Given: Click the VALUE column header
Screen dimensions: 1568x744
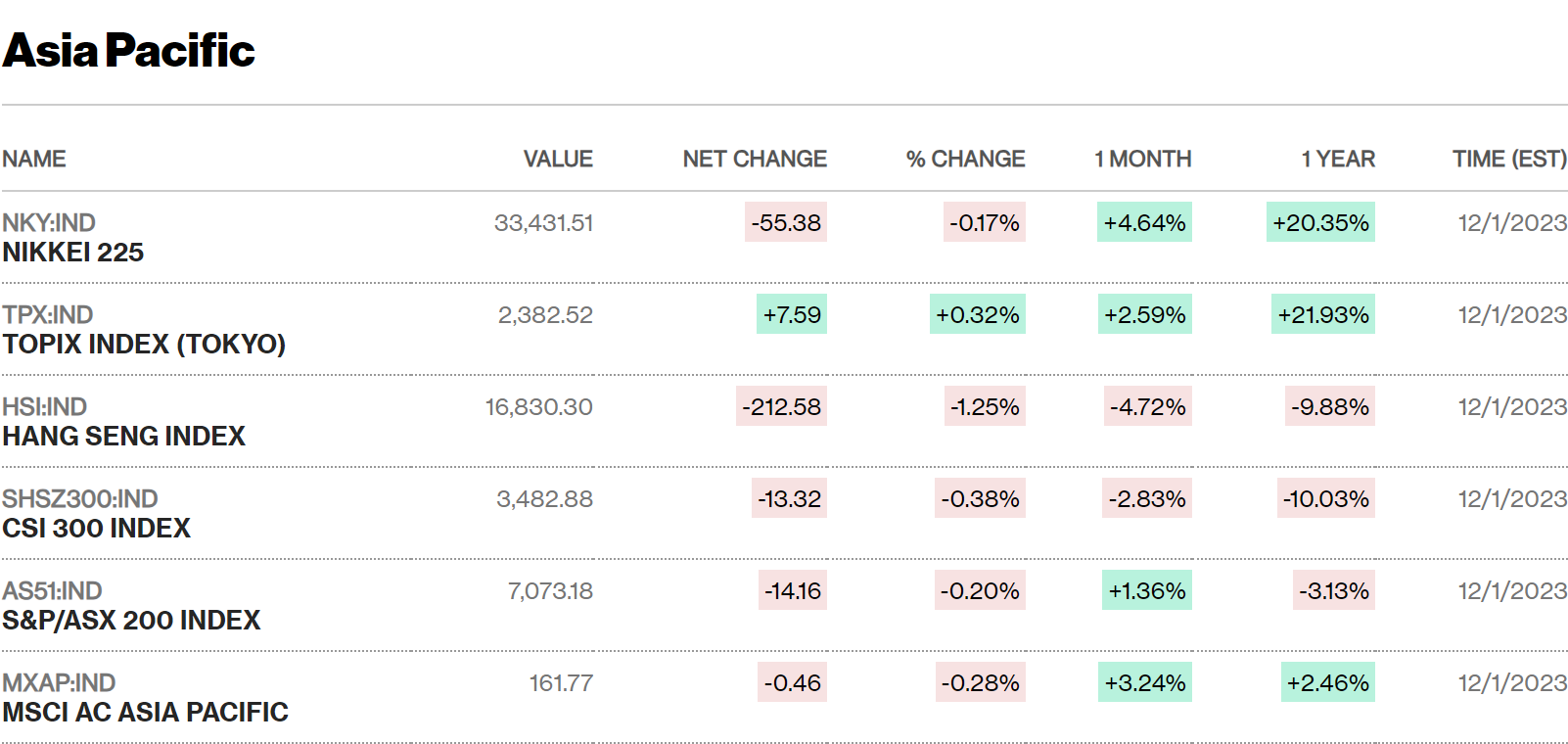Looking at the screenshot, I should (x=558, y=159).
